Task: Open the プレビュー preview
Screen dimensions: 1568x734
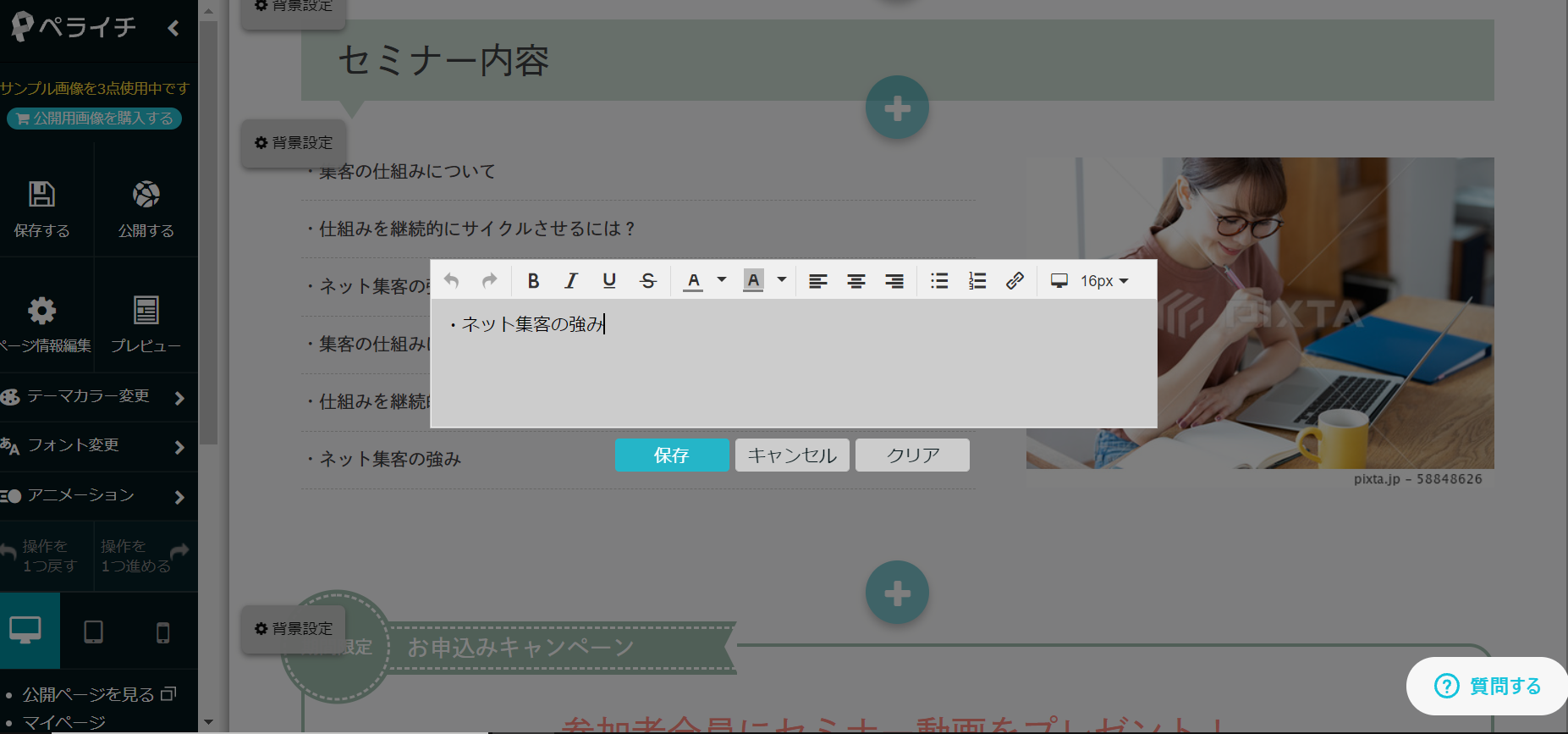Action: tap(146, 323)
